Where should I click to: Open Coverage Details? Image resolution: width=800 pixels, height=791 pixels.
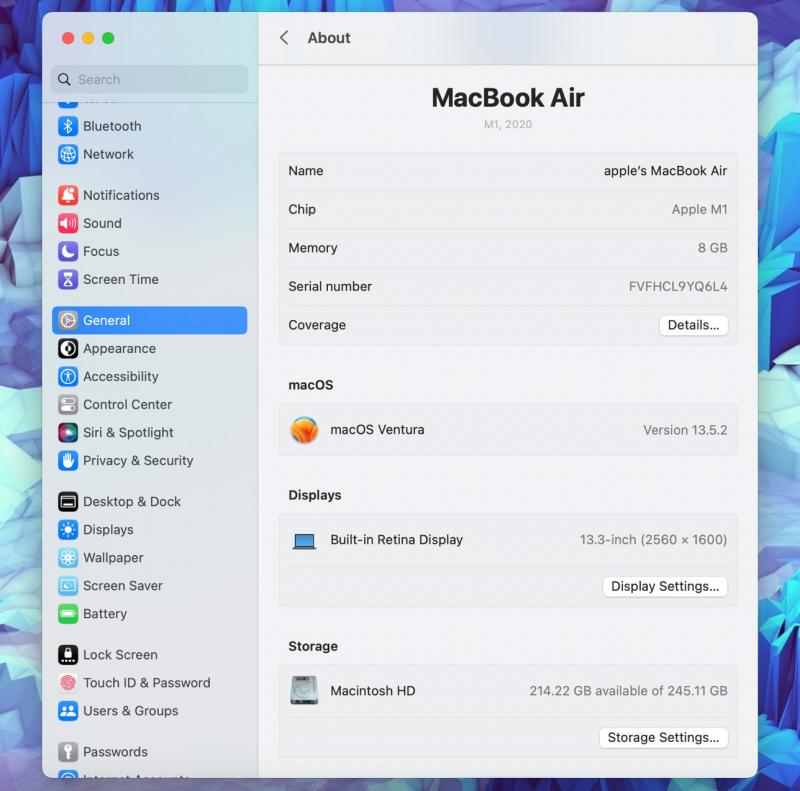(x=693, y=325)
